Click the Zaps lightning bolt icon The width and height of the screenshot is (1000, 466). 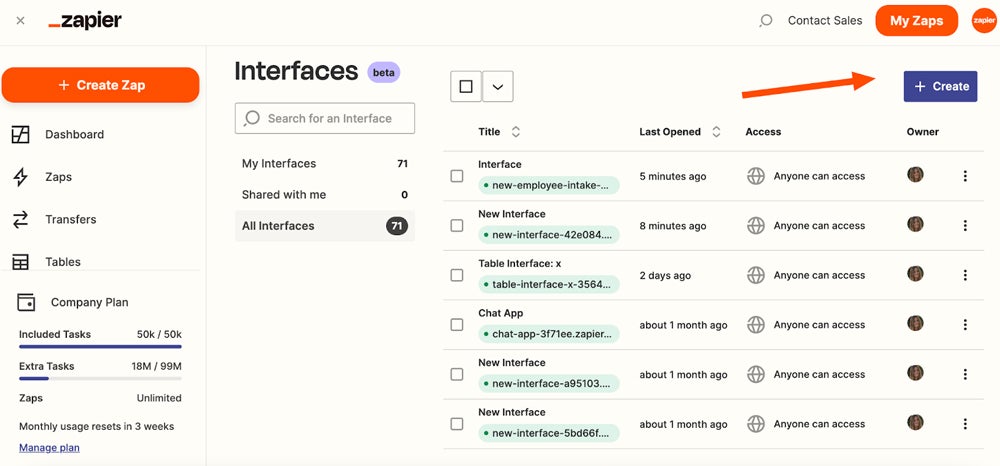click(20, 177)
